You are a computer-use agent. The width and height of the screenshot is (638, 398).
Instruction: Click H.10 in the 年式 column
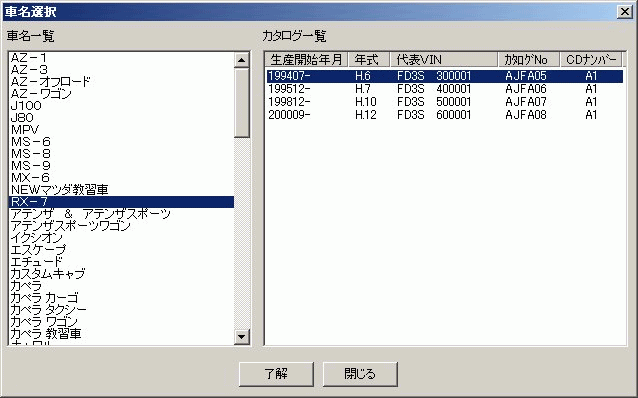[x=365, y=102]
